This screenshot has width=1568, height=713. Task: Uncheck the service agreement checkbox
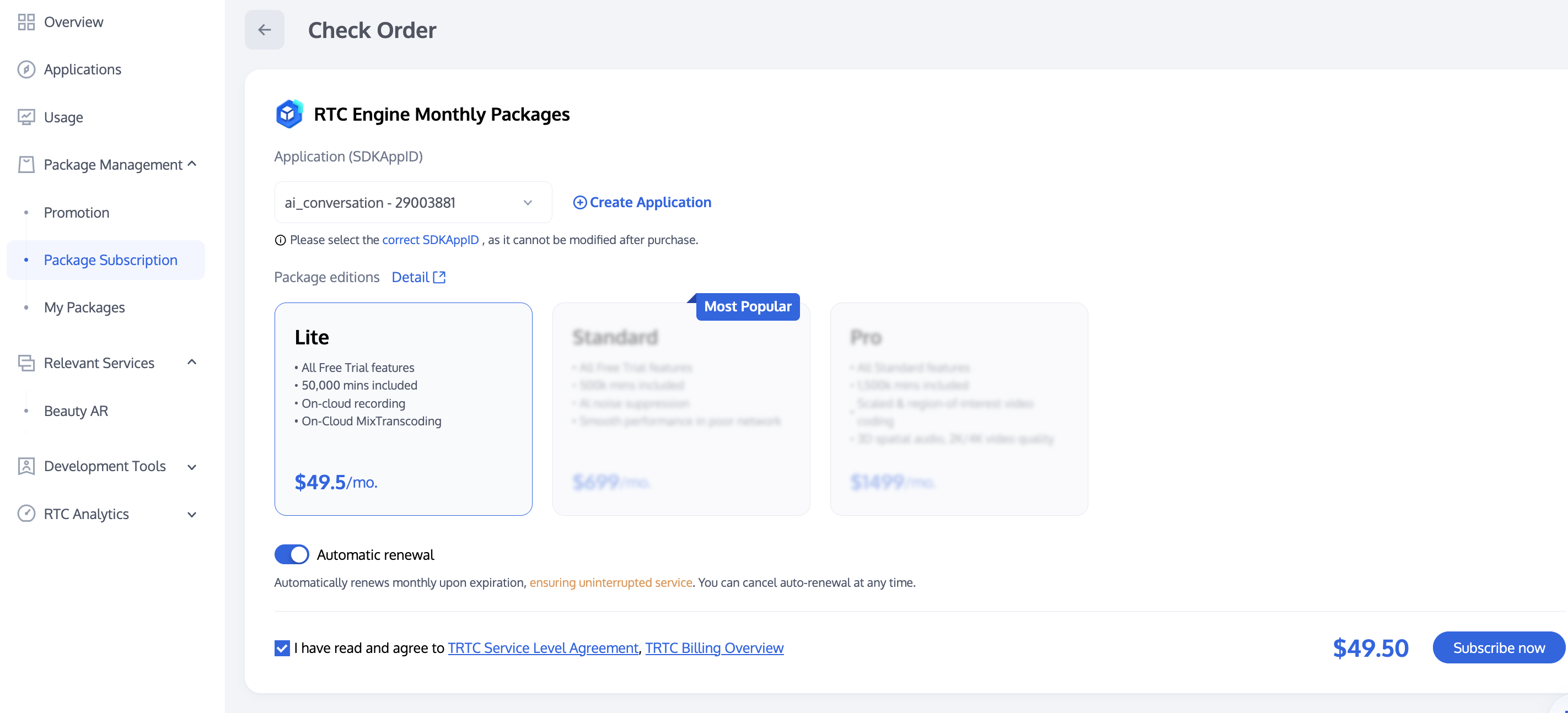282,648
